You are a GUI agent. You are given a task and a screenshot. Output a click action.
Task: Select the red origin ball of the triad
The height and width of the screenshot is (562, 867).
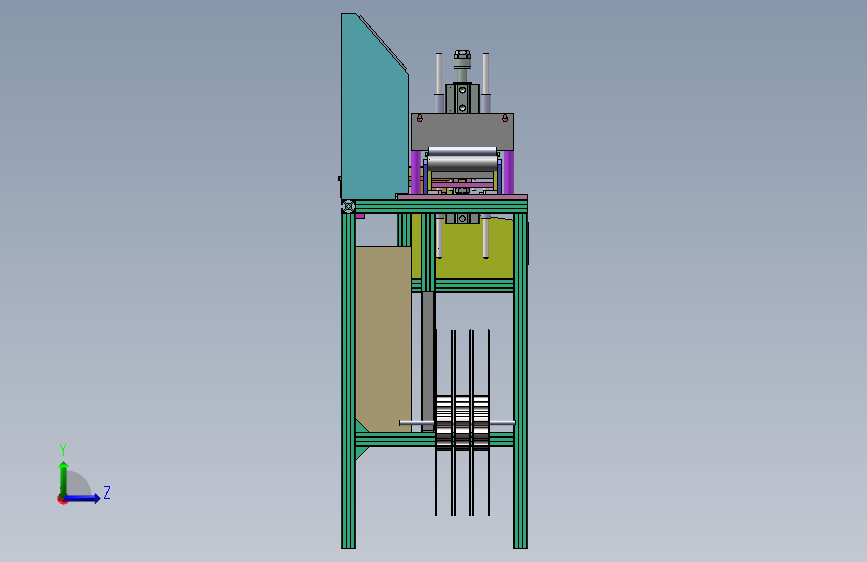point(62,499)
